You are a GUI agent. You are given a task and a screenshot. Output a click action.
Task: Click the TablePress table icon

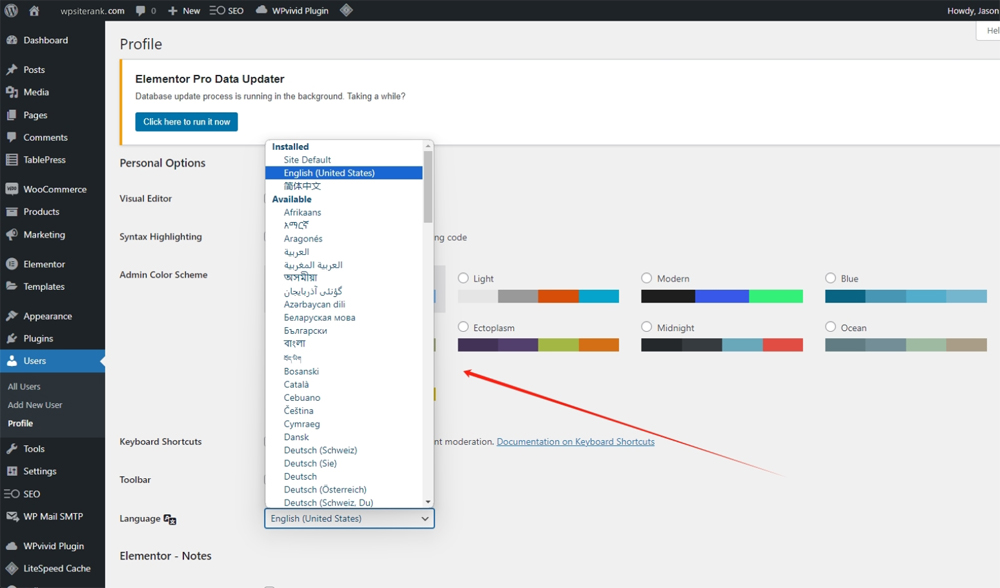point(11,160)
